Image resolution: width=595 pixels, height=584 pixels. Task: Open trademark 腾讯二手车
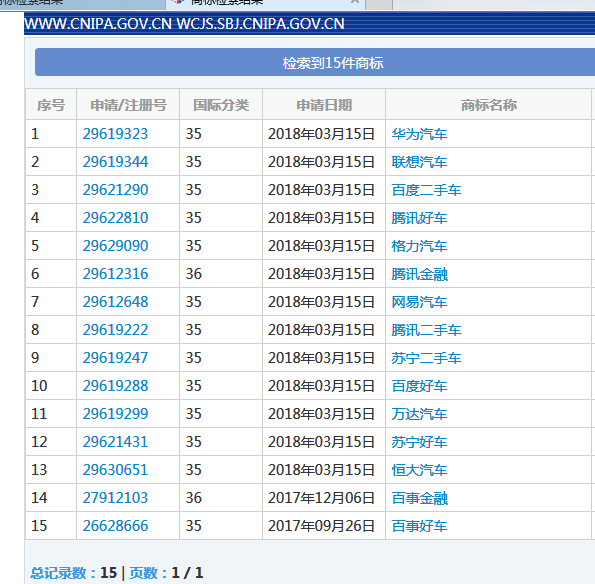[x=426, y=330]
